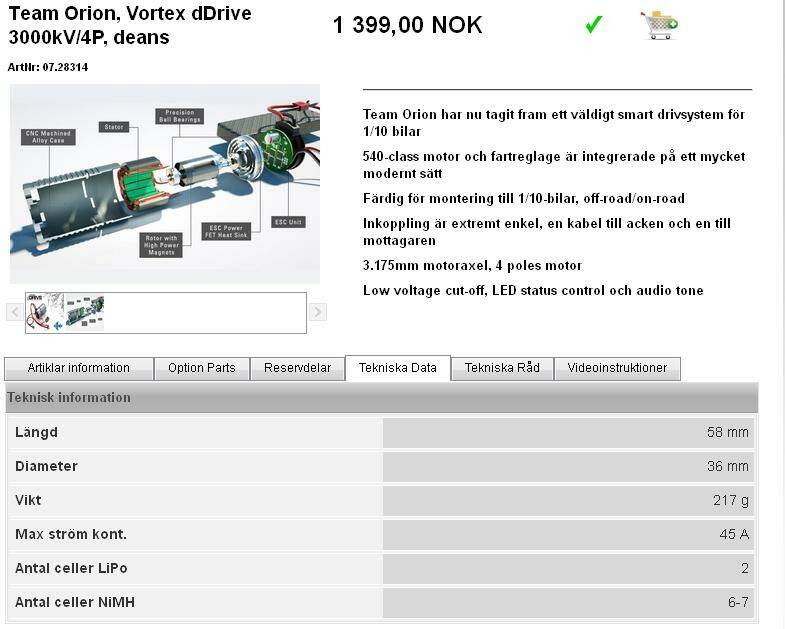Open the Artiklar information tab
This screenshot has height=629, width=785.
click(x=79, y=369)
